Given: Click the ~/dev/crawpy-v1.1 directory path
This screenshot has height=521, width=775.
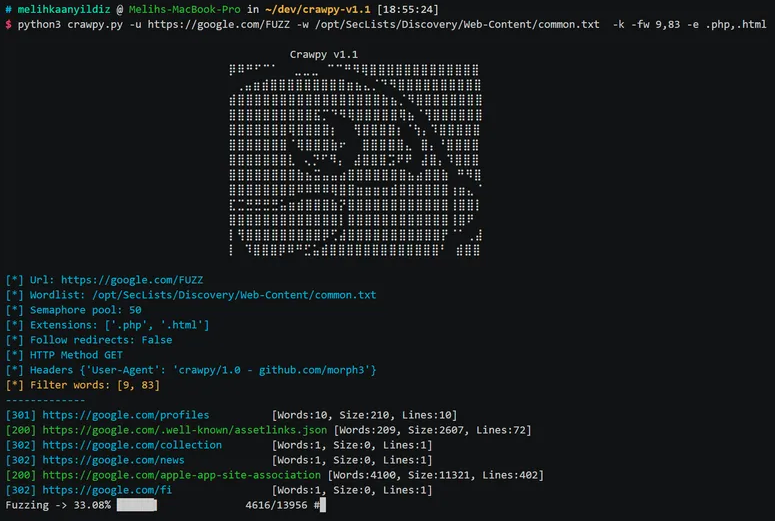Looking at the screenshot, I should pyautogui.click(x=317, y=9).
